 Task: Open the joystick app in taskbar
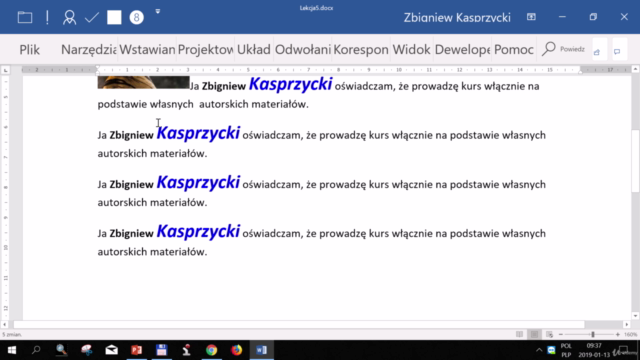click(x=186, y=350)
